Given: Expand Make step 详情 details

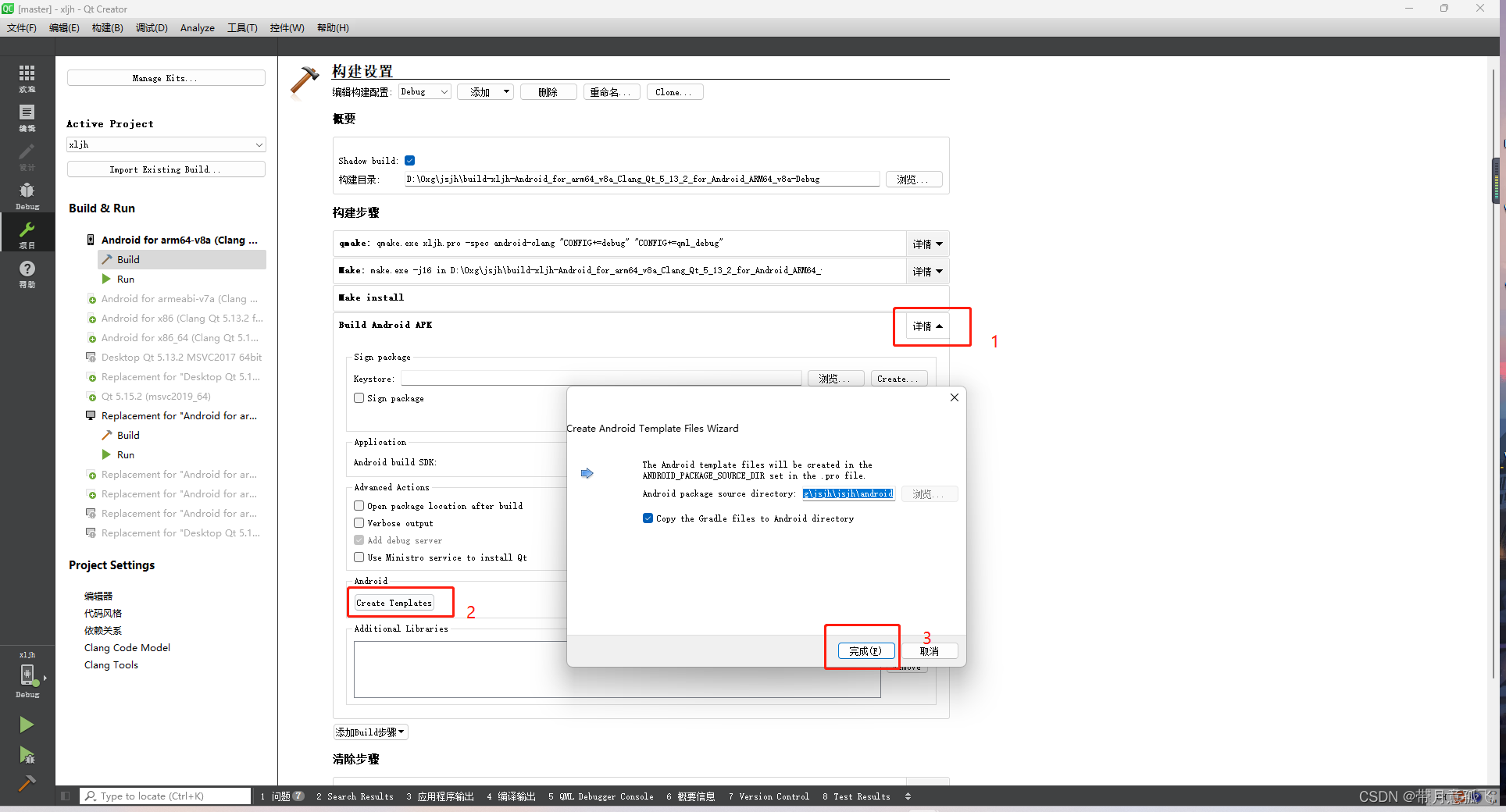Looking at the screenshot, I should point(927,272).
